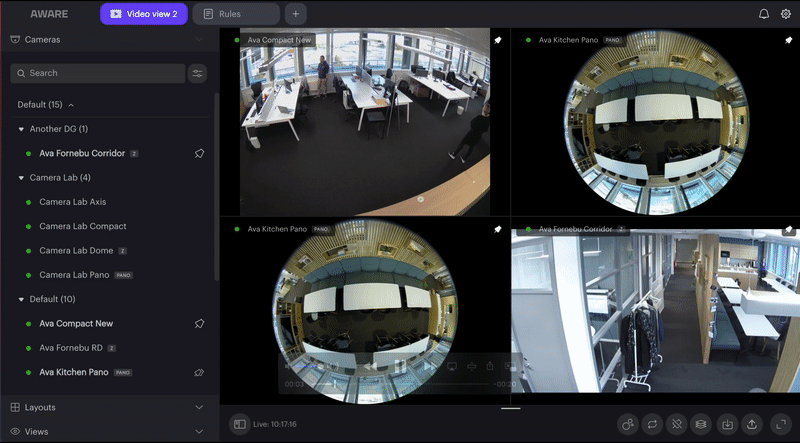Toggle the pin for Ava Compact New in list
Screen dimensions: 800x443
(x=199, y=324)
